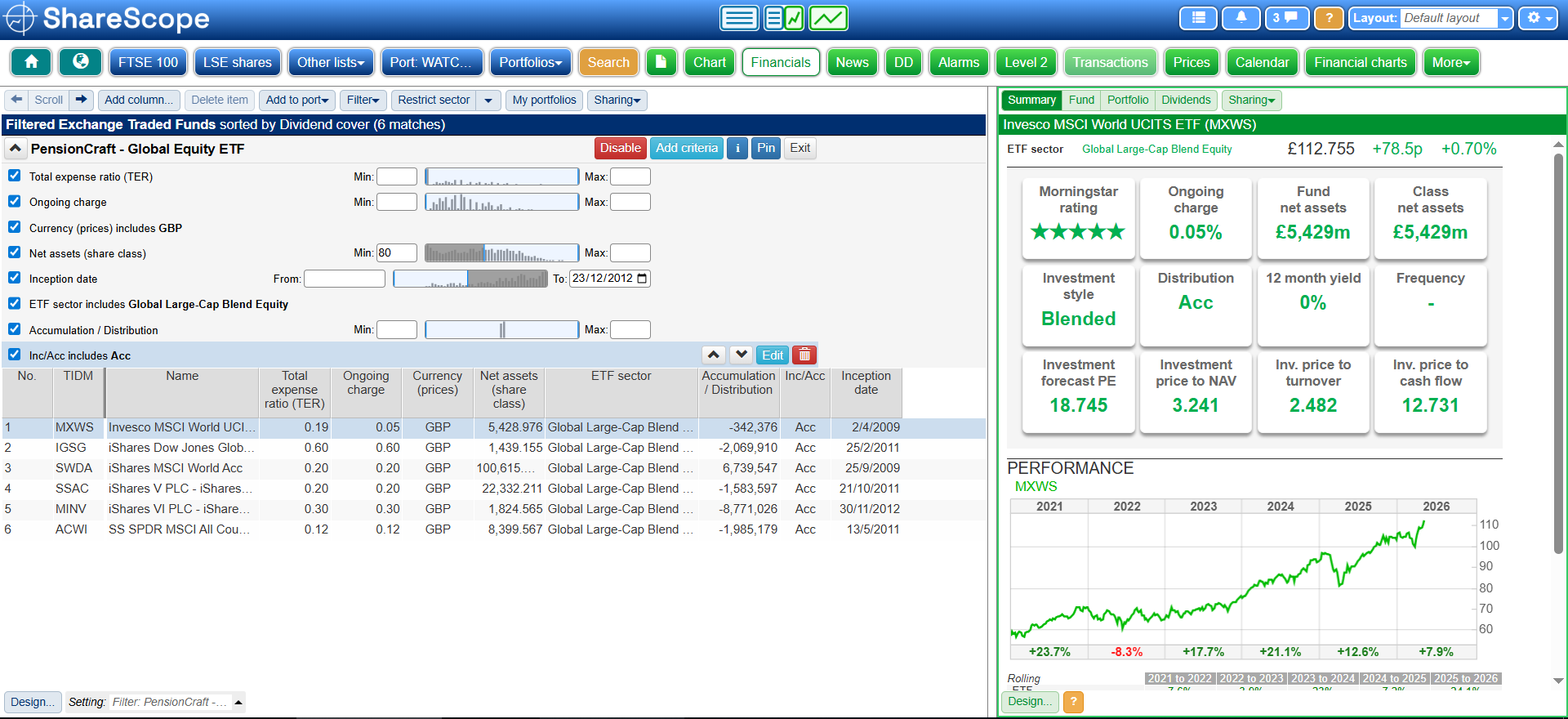The height and width of the screenshot is (719, 1568).
Task: Open the list icon in header
Action: pyautogui.click(x=1199, y=18)
